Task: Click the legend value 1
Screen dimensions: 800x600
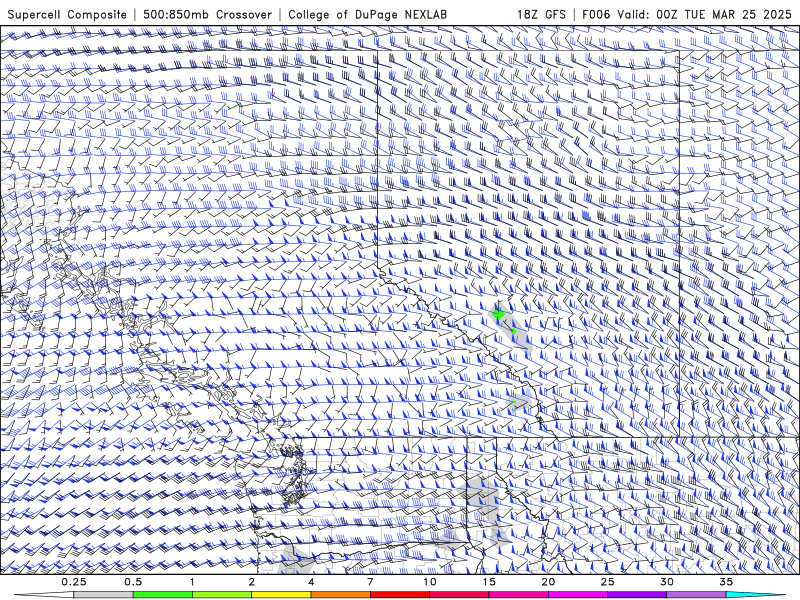Action: click(x=192, y=582)
